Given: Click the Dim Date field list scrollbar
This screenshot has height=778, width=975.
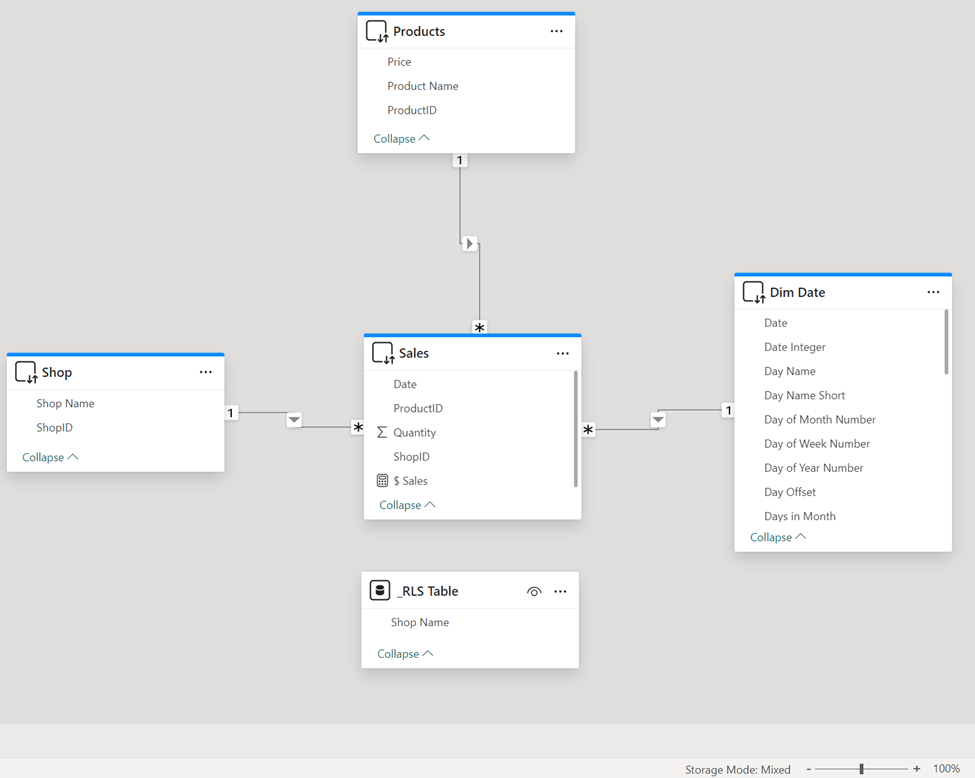Looking at the screenshot, I should click(x=946, y=343).
